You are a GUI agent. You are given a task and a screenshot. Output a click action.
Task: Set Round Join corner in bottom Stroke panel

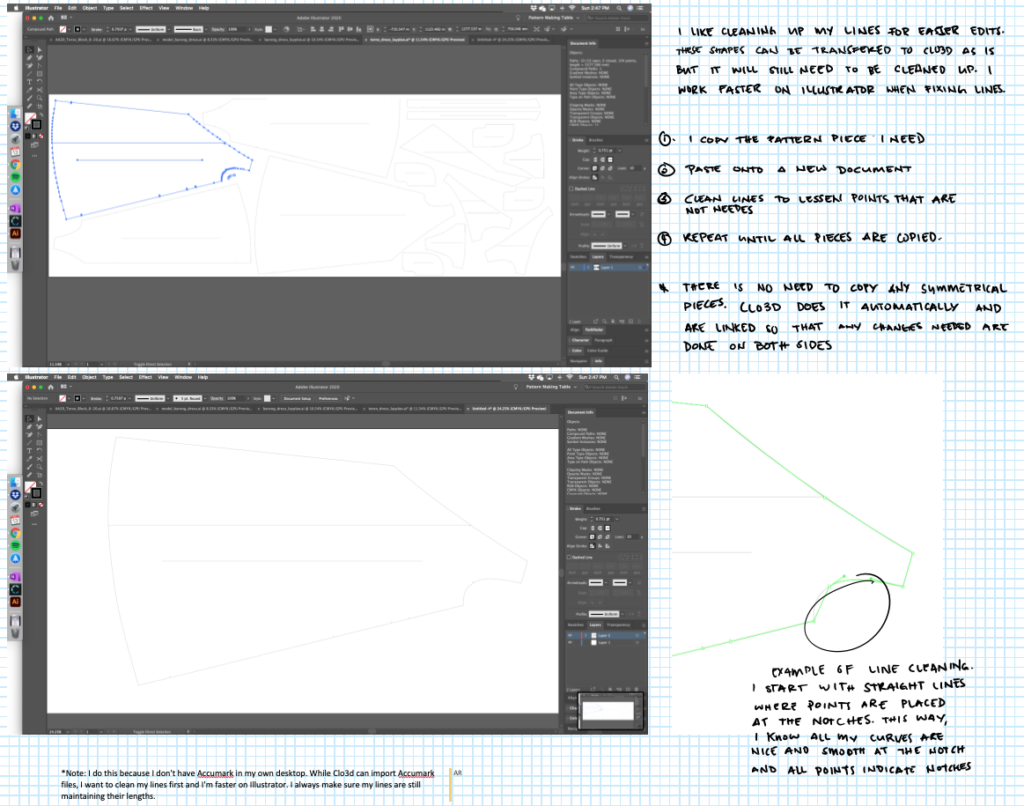click(600, 537)
